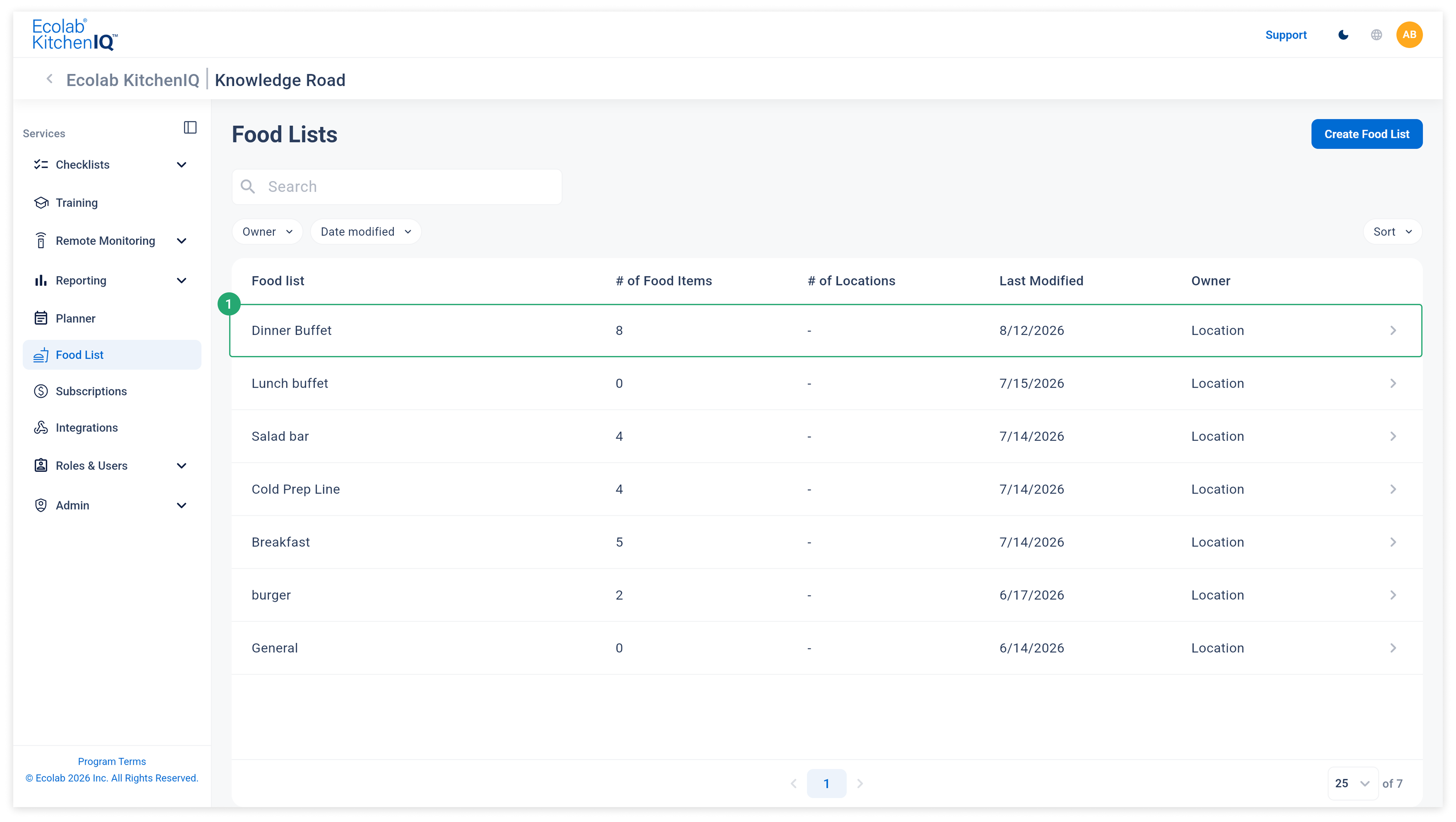The image size is (1456, 822).
Task: Open Cold Prep Line row arrow
Action: 1393,489
